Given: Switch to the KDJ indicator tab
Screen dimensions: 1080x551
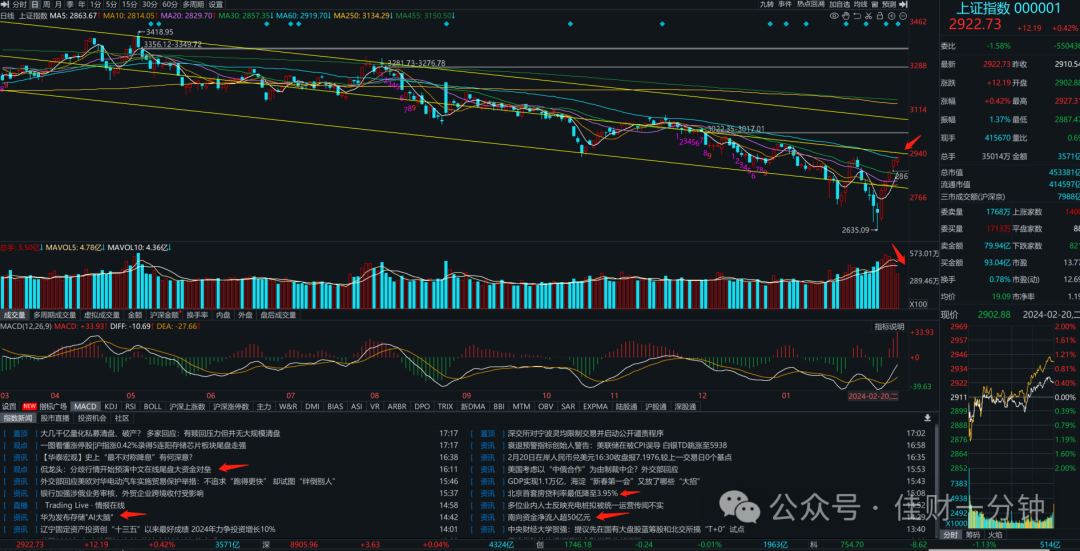Looking at the screenshot, I should click(111, 406).
